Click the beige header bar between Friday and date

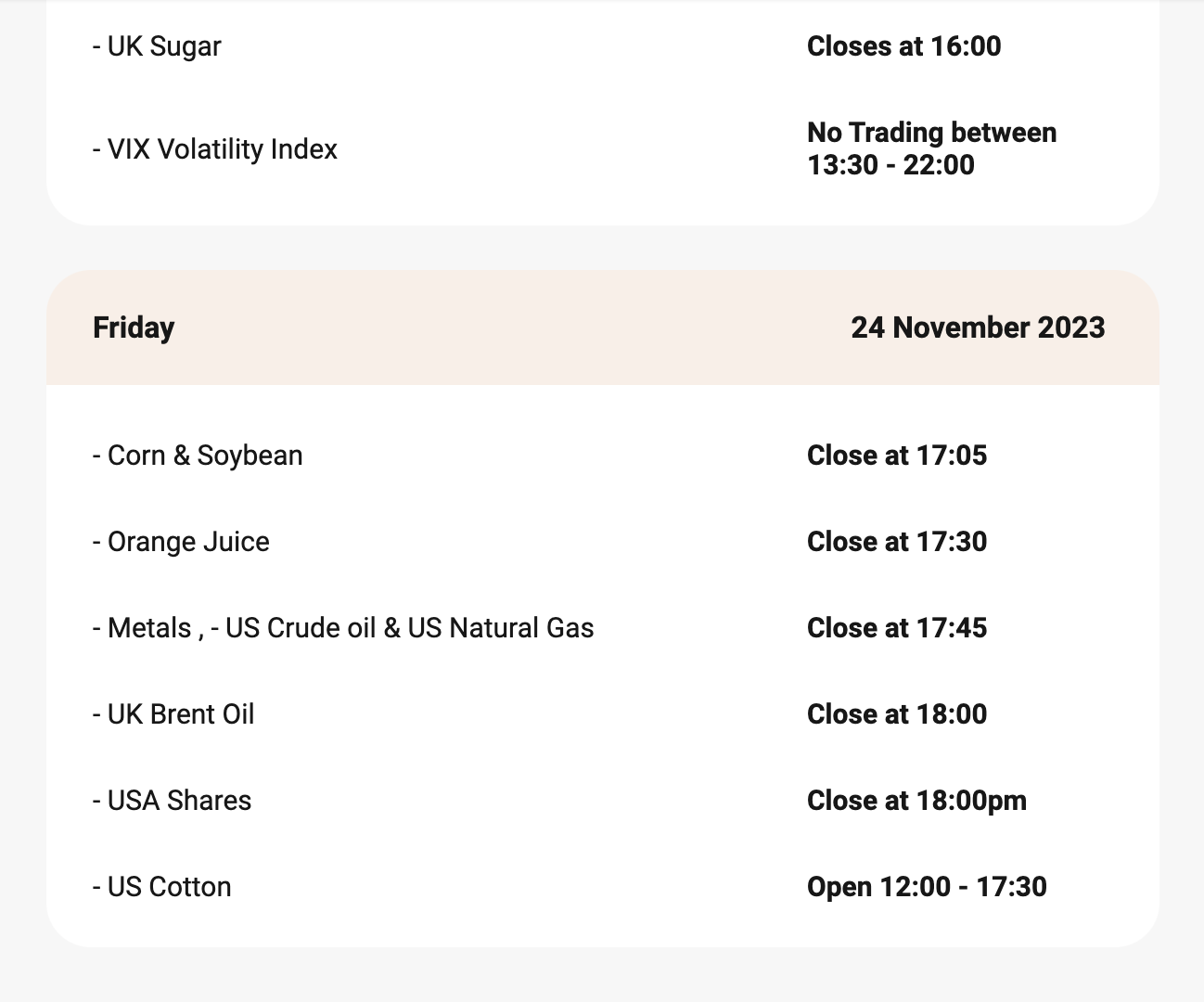click(x=510, y=328)
